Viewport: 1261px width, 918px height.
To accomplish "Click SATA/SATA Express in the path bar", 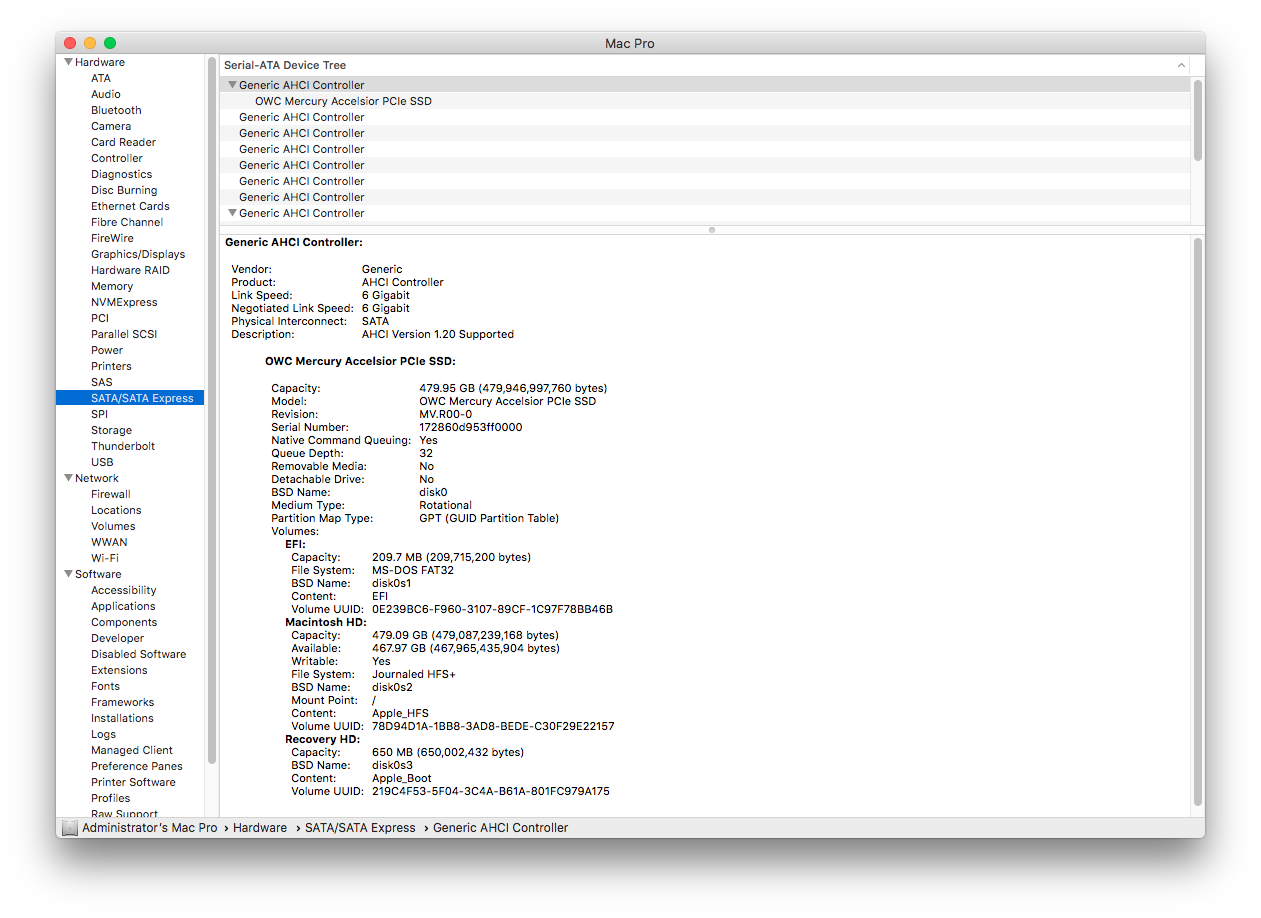I will coord(360,828).
